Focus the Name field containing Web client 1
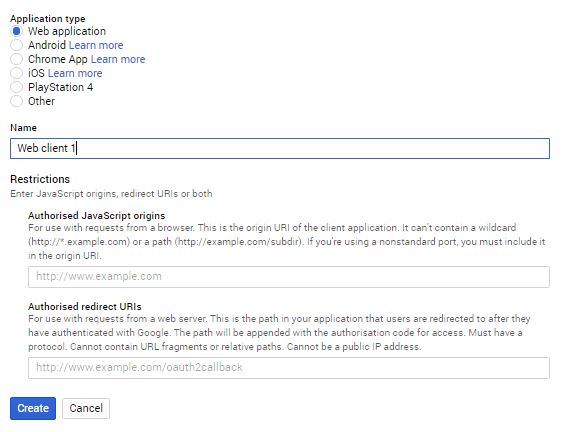This screenshot has width=583, height=432. [280, 148]
